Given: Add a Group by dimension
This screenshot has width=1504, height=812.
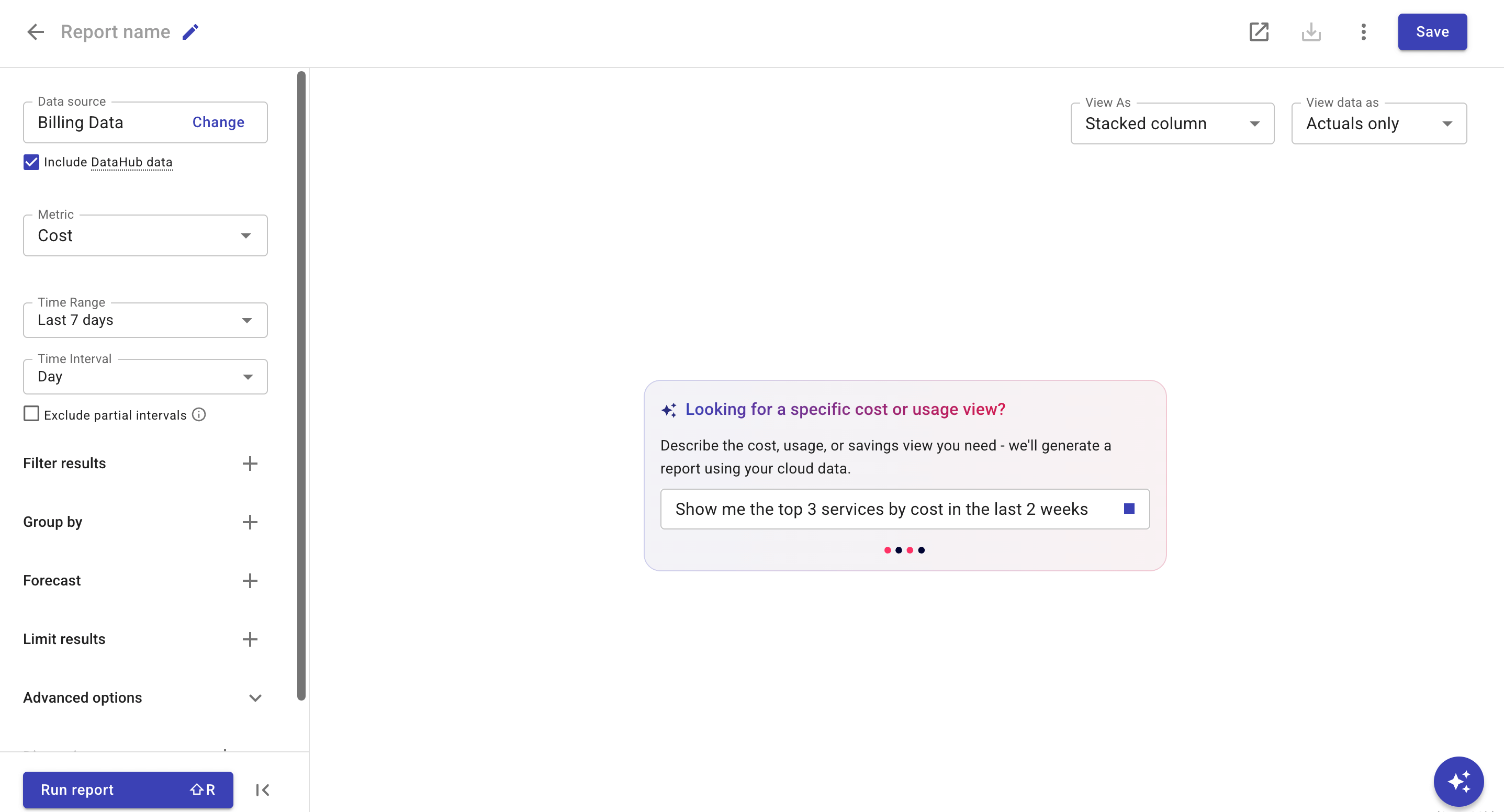Looking at the screenshot, I should (250, 522).
